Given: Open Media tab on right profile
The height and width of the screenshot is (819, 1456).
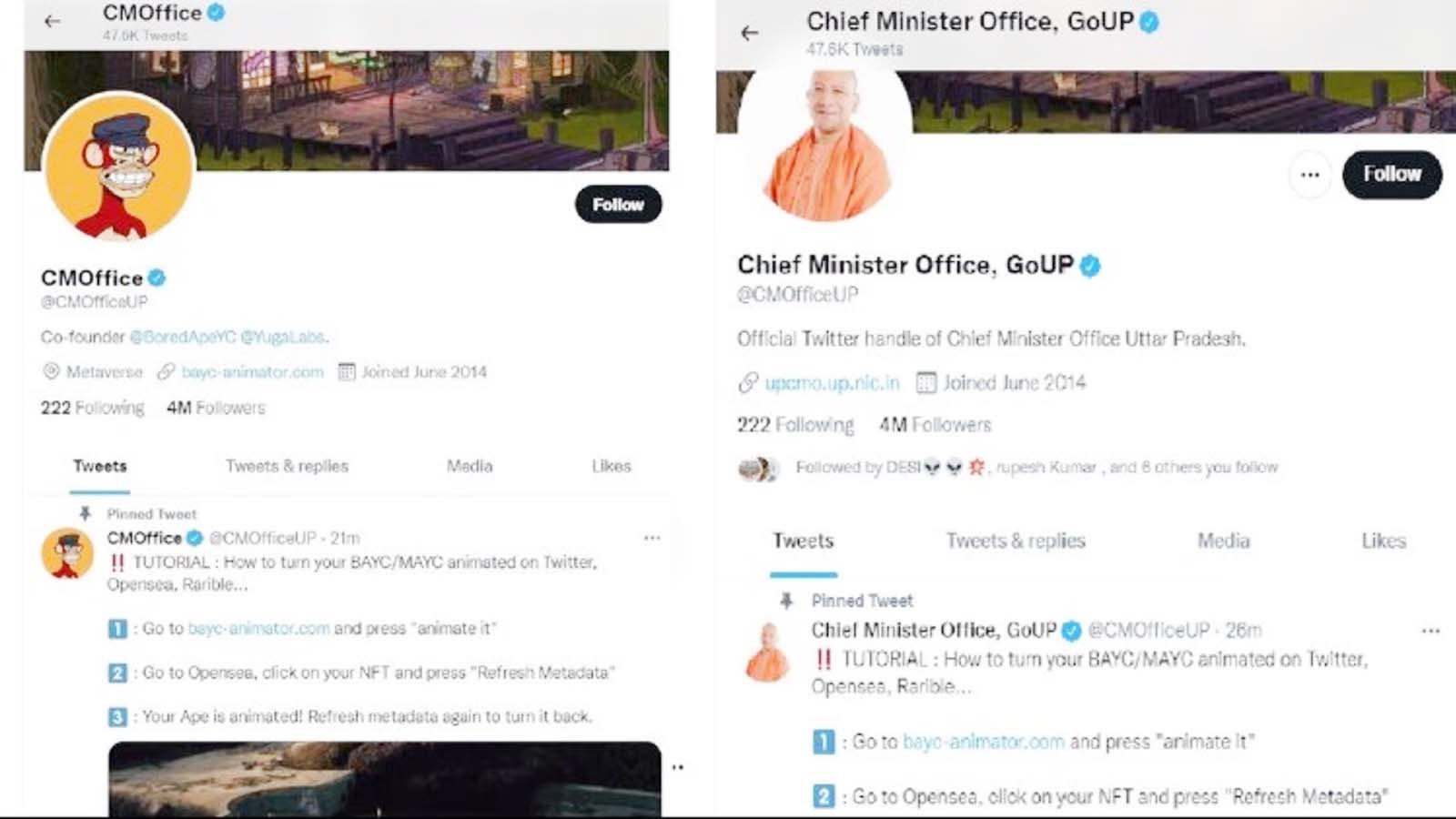Looking at the screenshot, I should pos(1223,541).
